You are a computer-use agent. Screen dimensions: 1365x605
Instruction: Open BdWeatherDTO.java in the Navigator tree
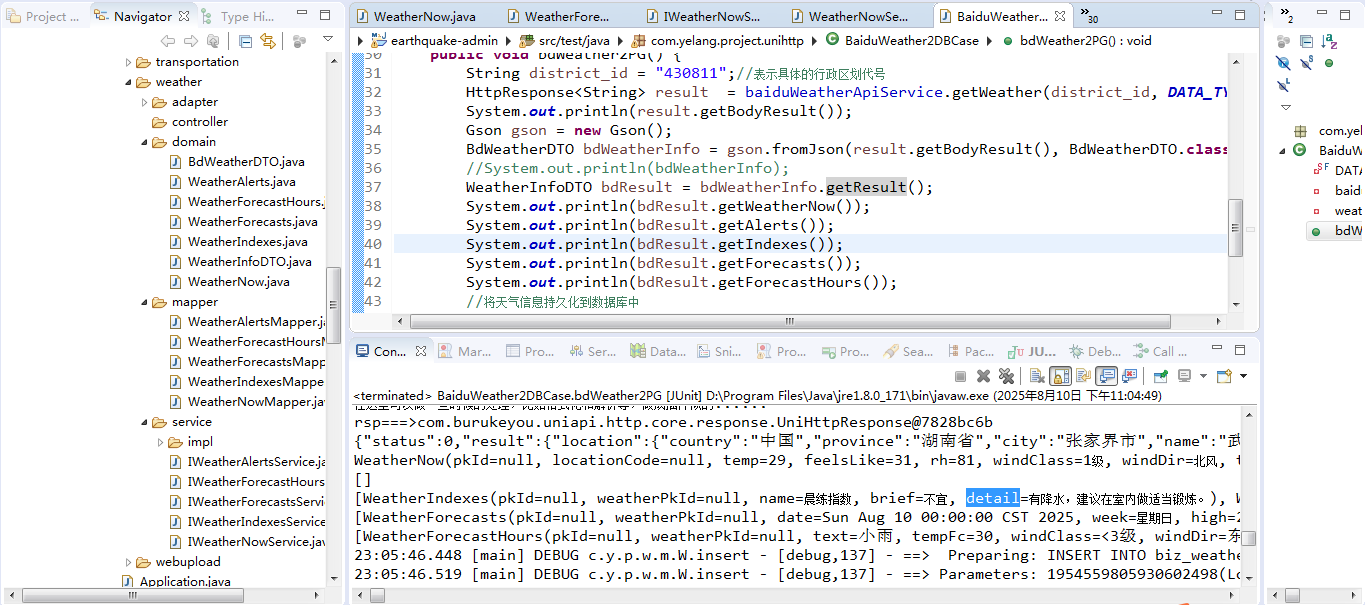pyautogui.click(x=246, y=162)
